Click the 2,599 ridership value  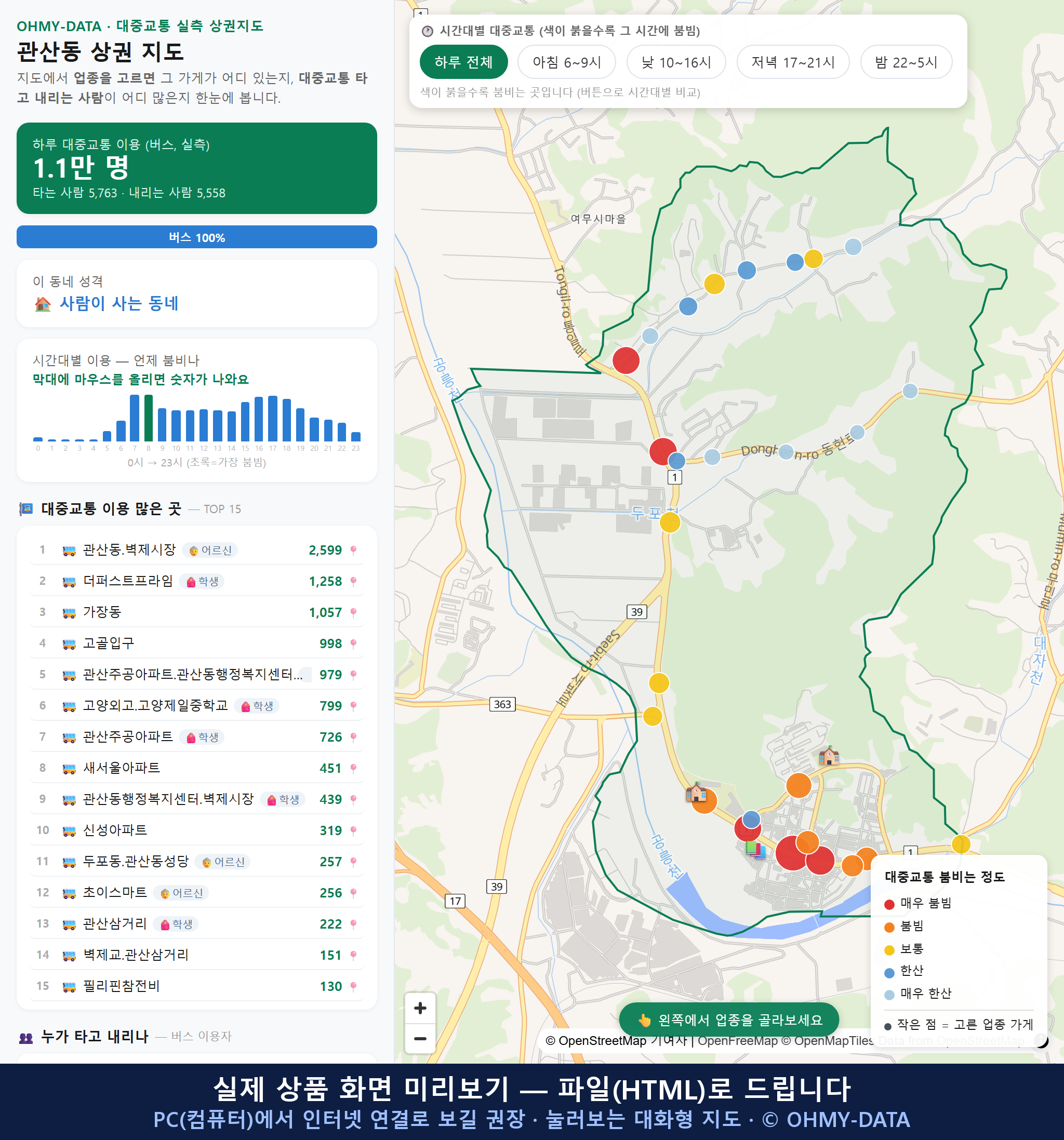pyautogui.click(x=325, y=550)
